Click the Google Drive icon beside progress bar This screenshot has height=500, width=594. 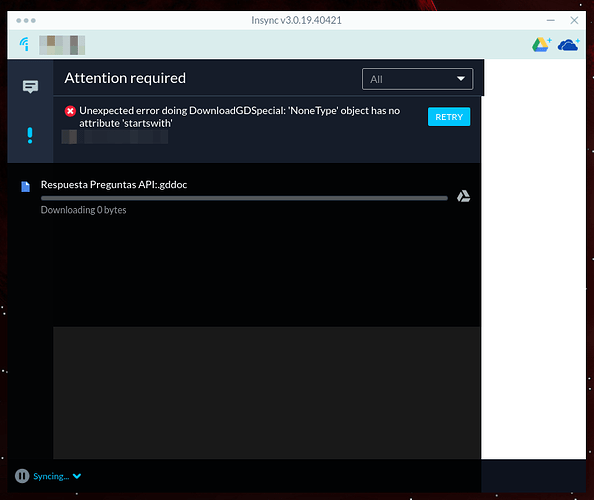pyautogui.click(x=463, y=196)
